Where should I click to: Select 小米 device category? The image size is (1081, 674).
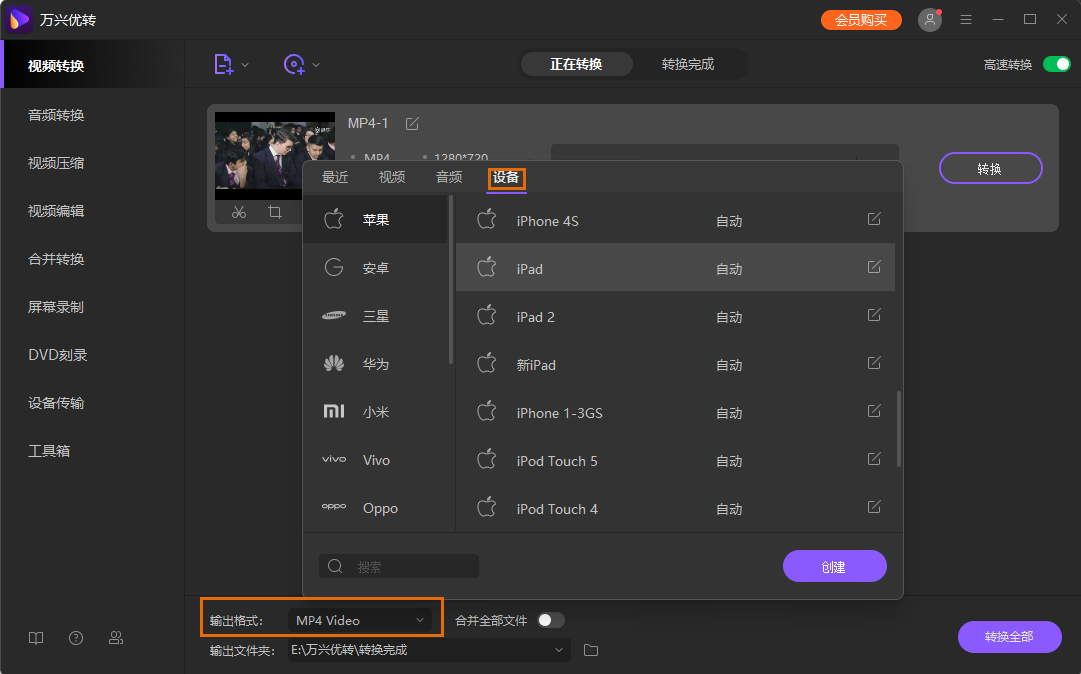pos(376,412)
